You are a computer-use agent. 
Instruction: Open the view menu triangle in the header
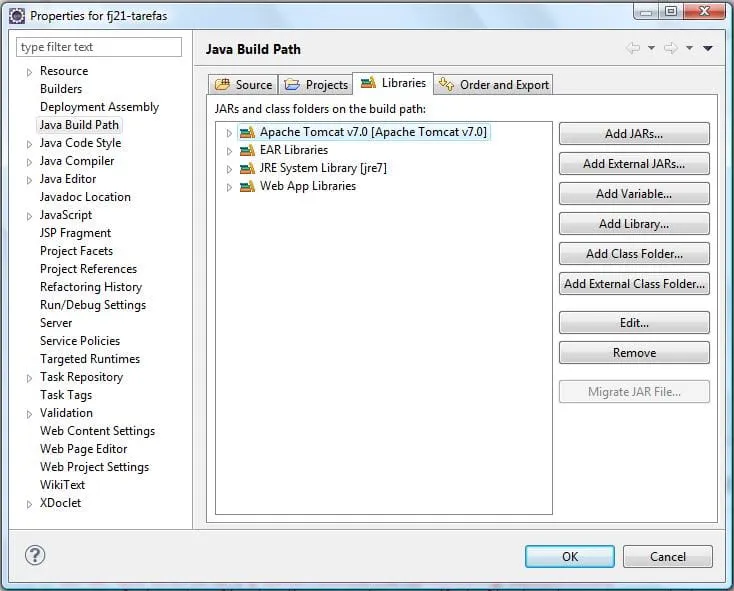coord(708,48)
